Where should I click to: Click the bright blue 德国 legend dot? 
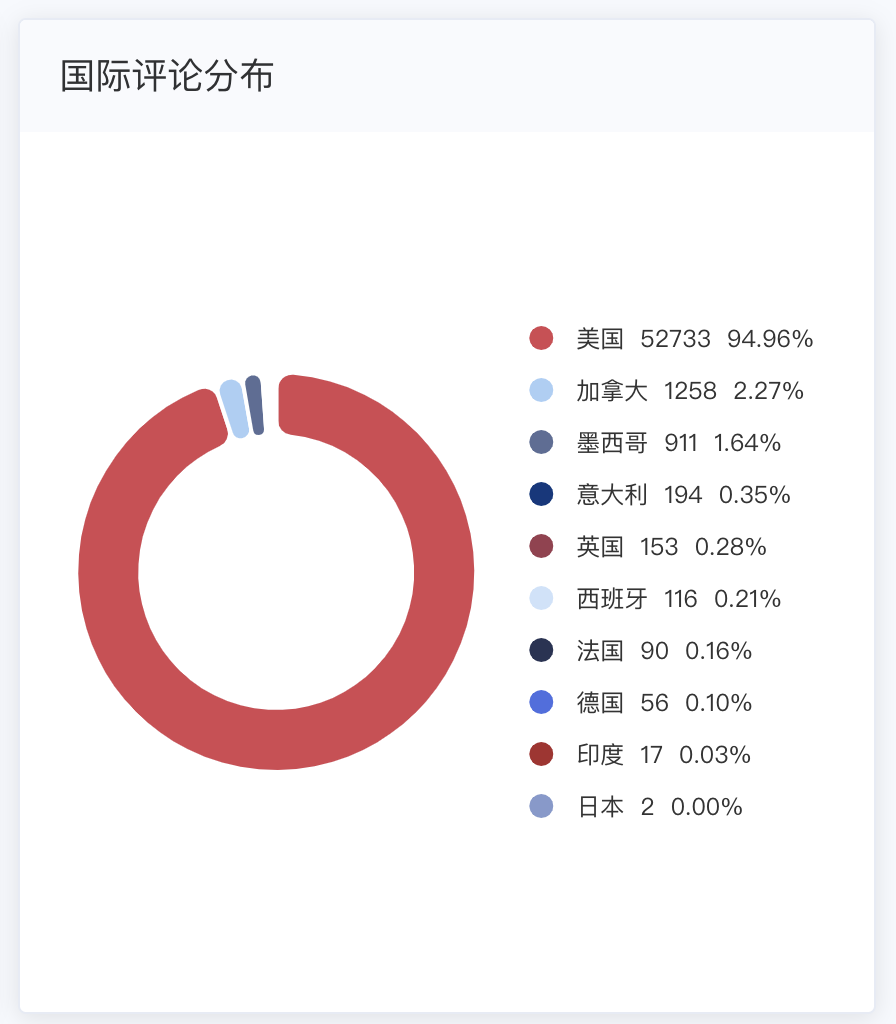541,702
